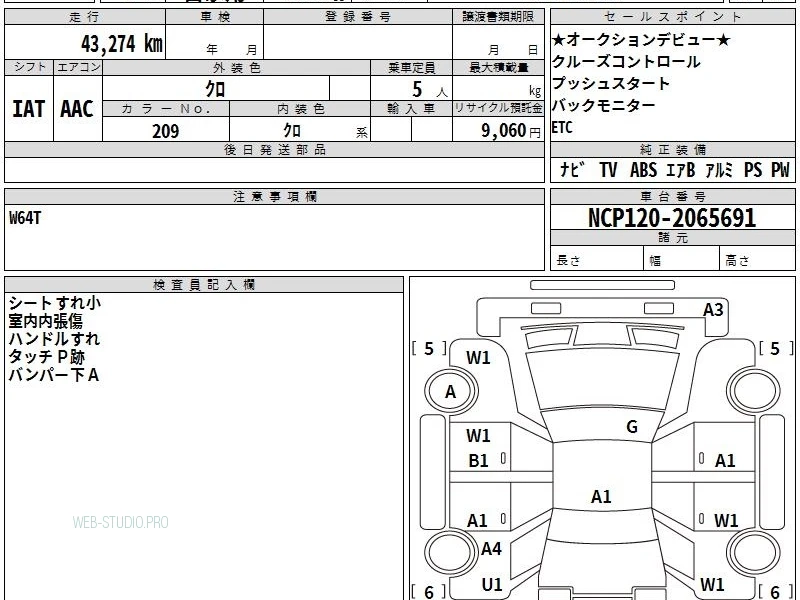Click the 43,274 km mileage value
The width and height of the screenshot is (800, 600).
[x=121, y=44]
